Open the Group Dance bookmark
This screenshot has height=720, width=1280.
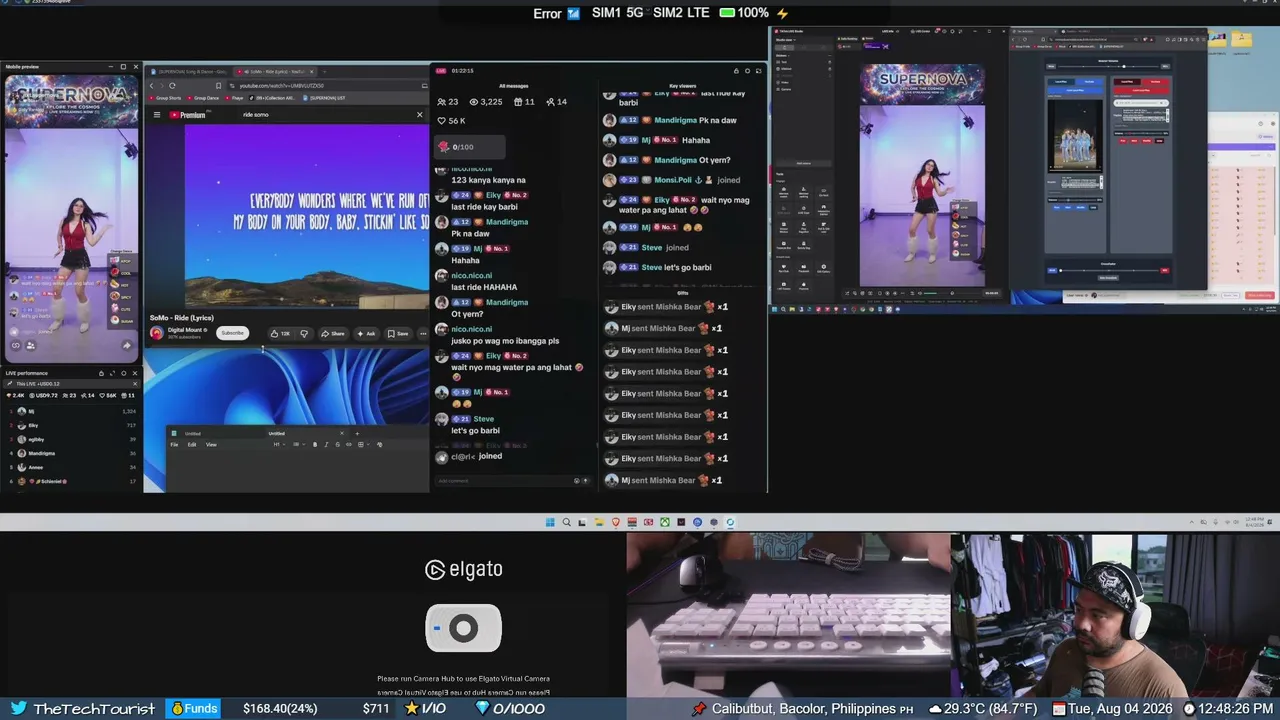(x=205, y=98)
